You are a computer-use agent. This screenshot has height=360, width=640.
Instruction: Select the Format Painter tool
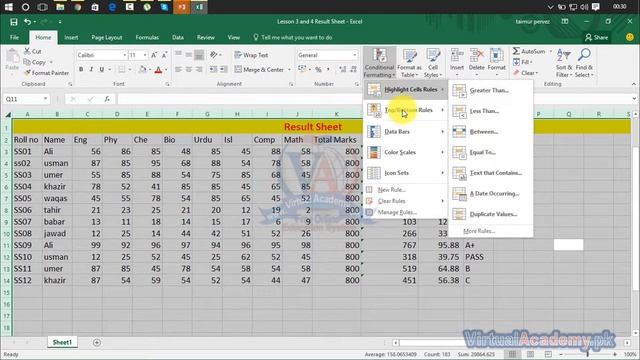(x=46, y=73)
